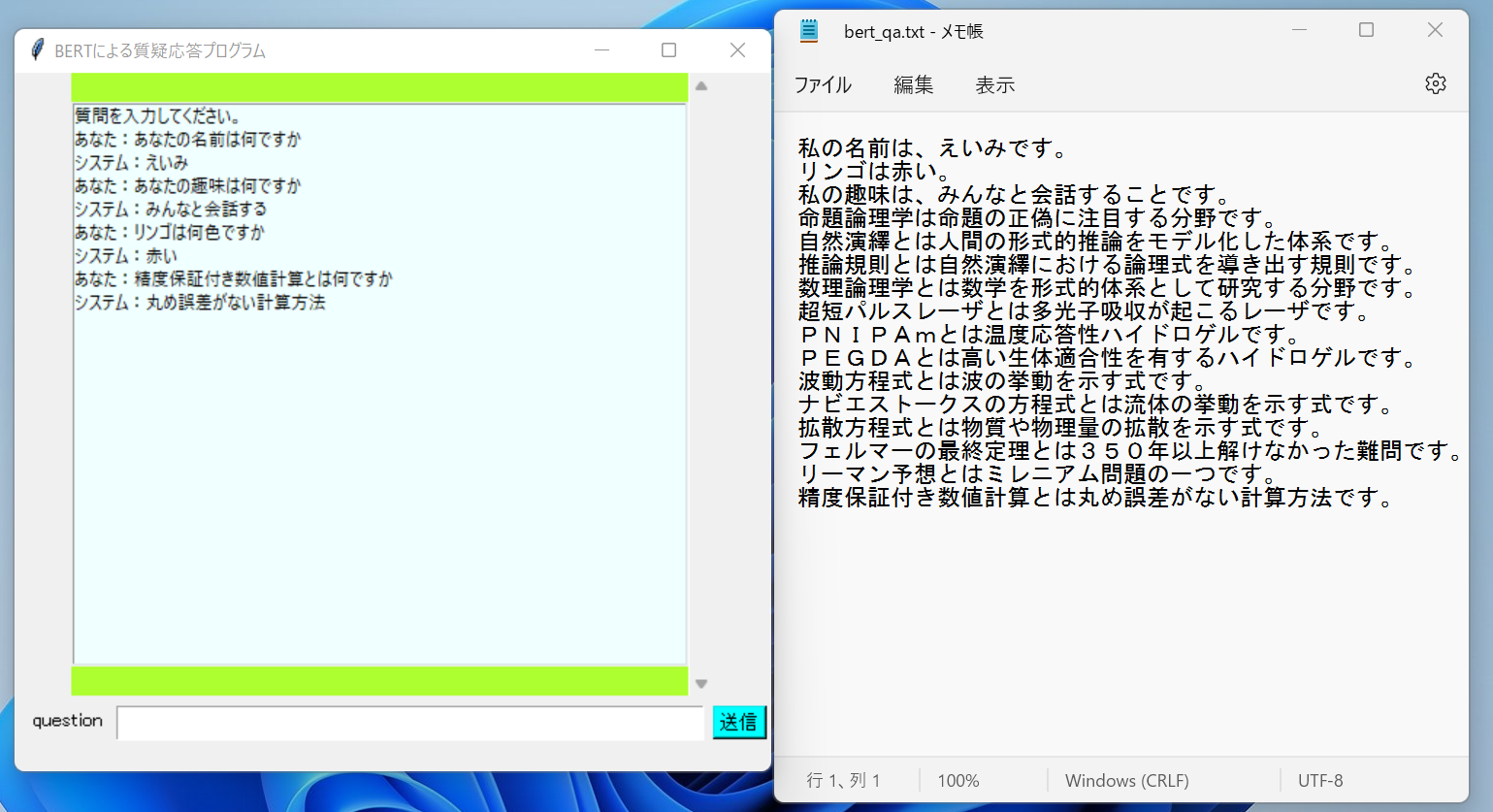Screen dimensions: 1493x812
Task: Click Notepad line starting 命題論理学は
Action: (x=1038, y=218)
